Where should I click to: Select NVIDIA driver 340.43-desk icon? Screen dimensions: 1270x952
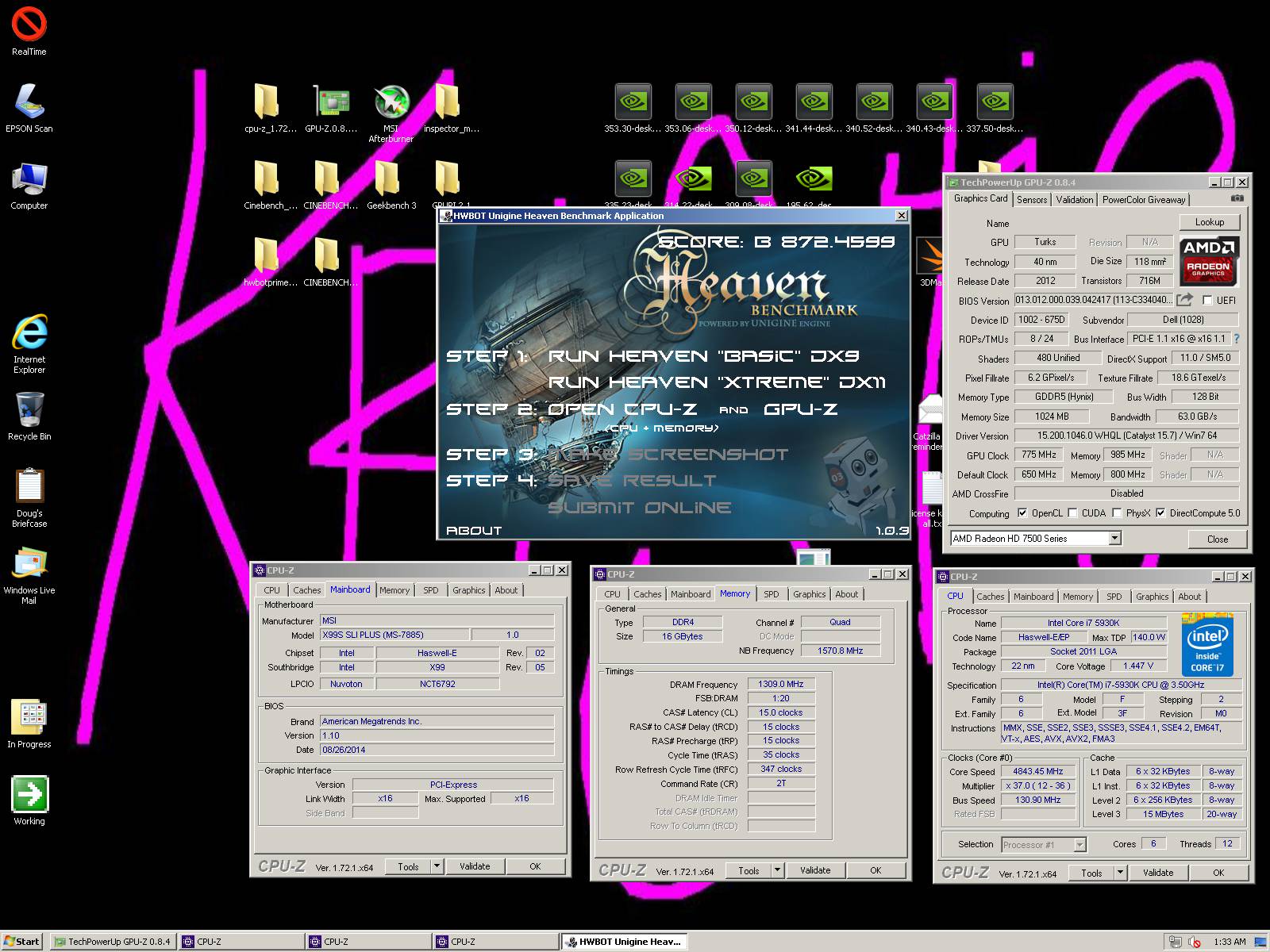[x=934, y=108]
